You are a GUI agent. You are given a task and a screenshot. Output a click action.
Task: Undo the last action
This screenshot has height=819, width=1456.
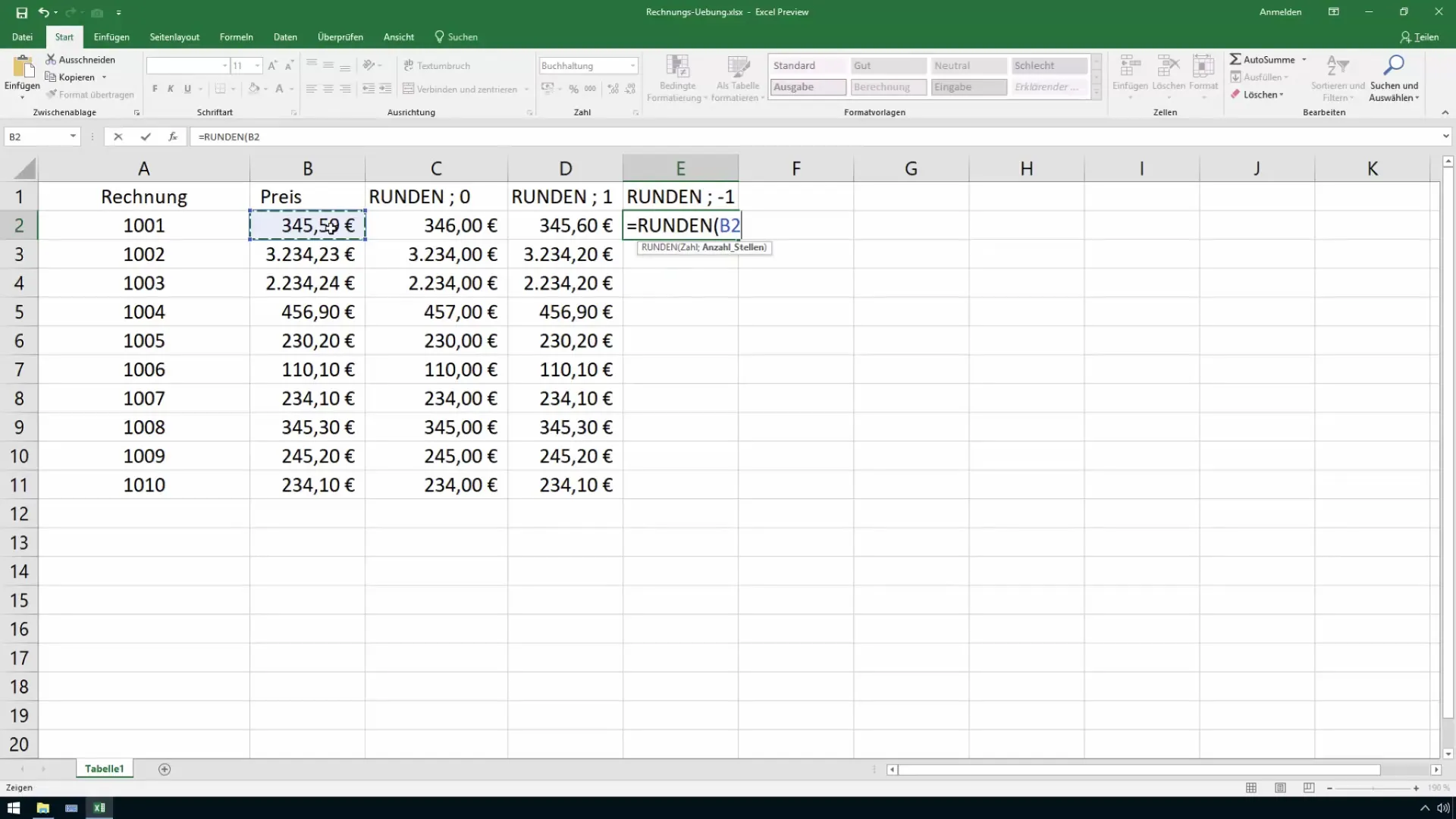click(44, 13)
